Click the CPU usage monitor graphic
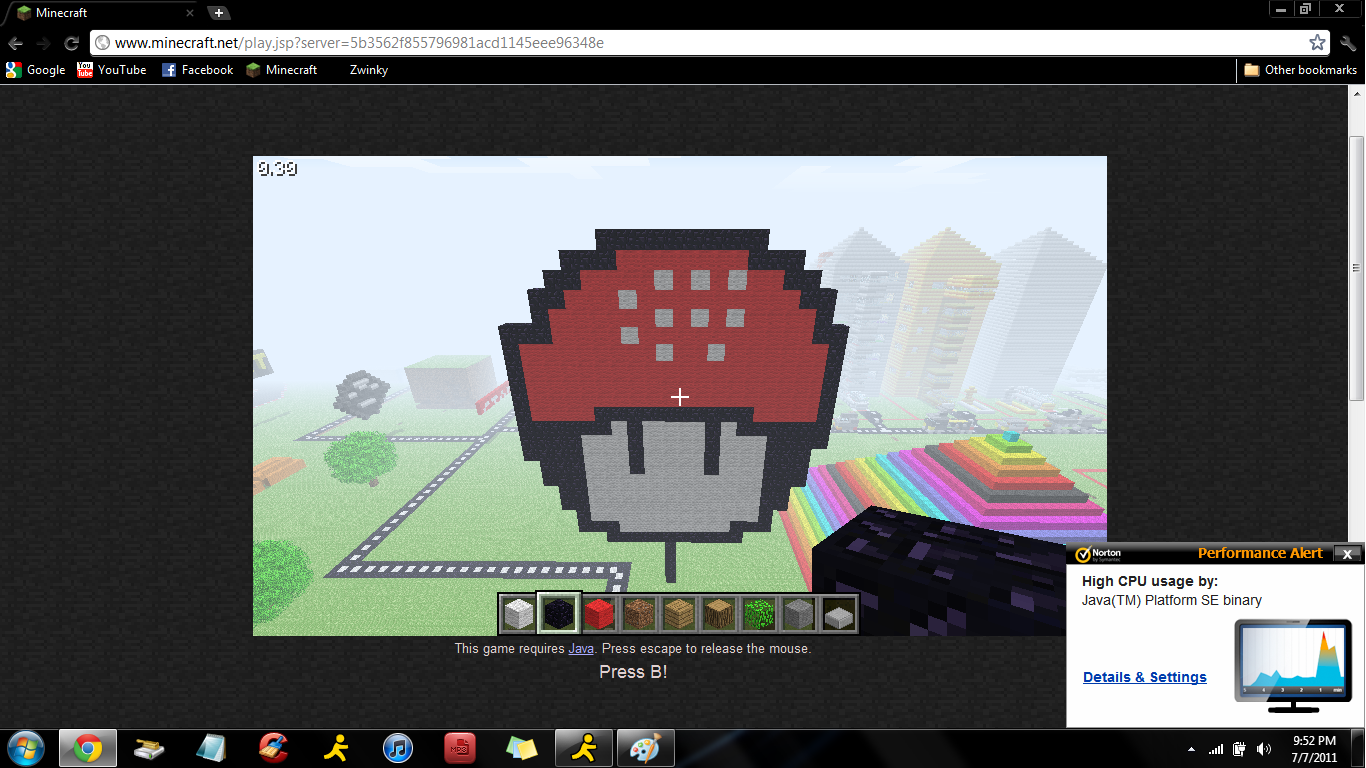 (x=1291, y=664)
